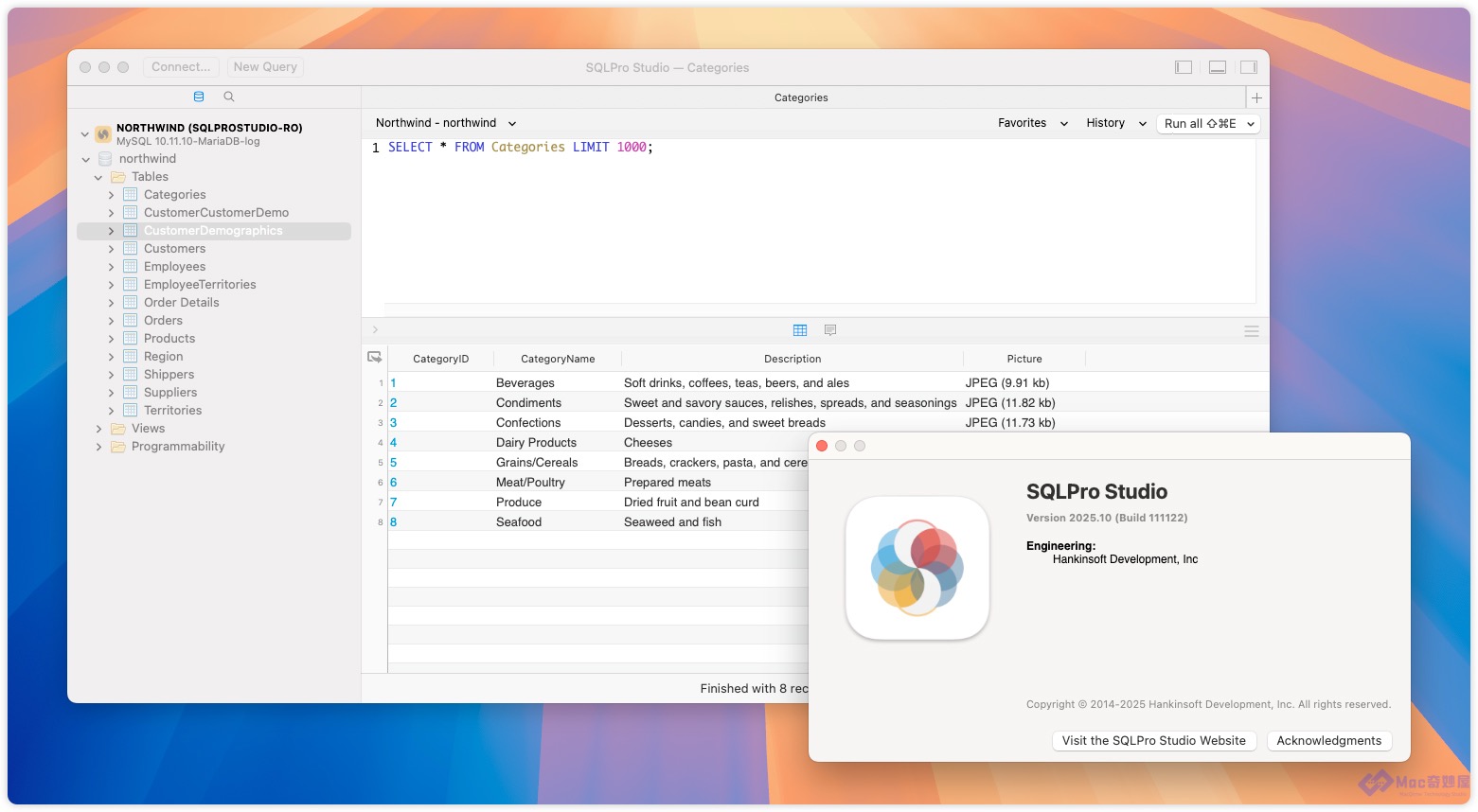Open the sidebar search magnifier icon
This screenshot has width=1478, height=812.
229,97
